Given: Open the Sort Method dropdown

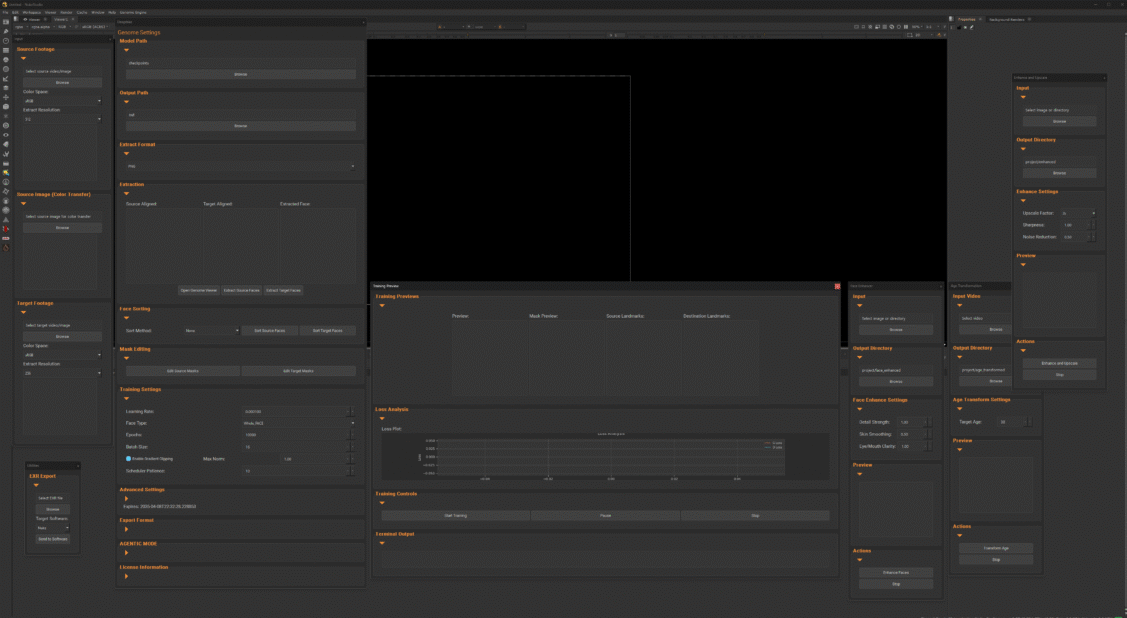Looking at the screenshot, I should coord(212,330).
